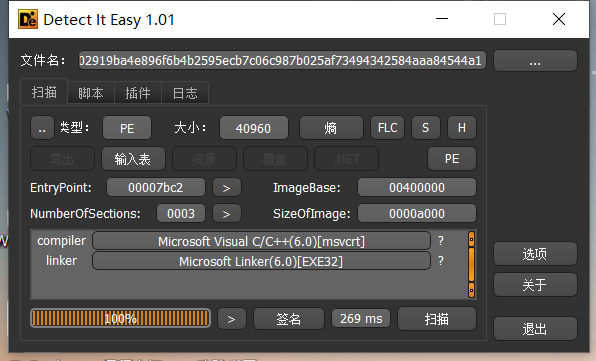Open the 签名 signatures button

click(x=288, y=319)
